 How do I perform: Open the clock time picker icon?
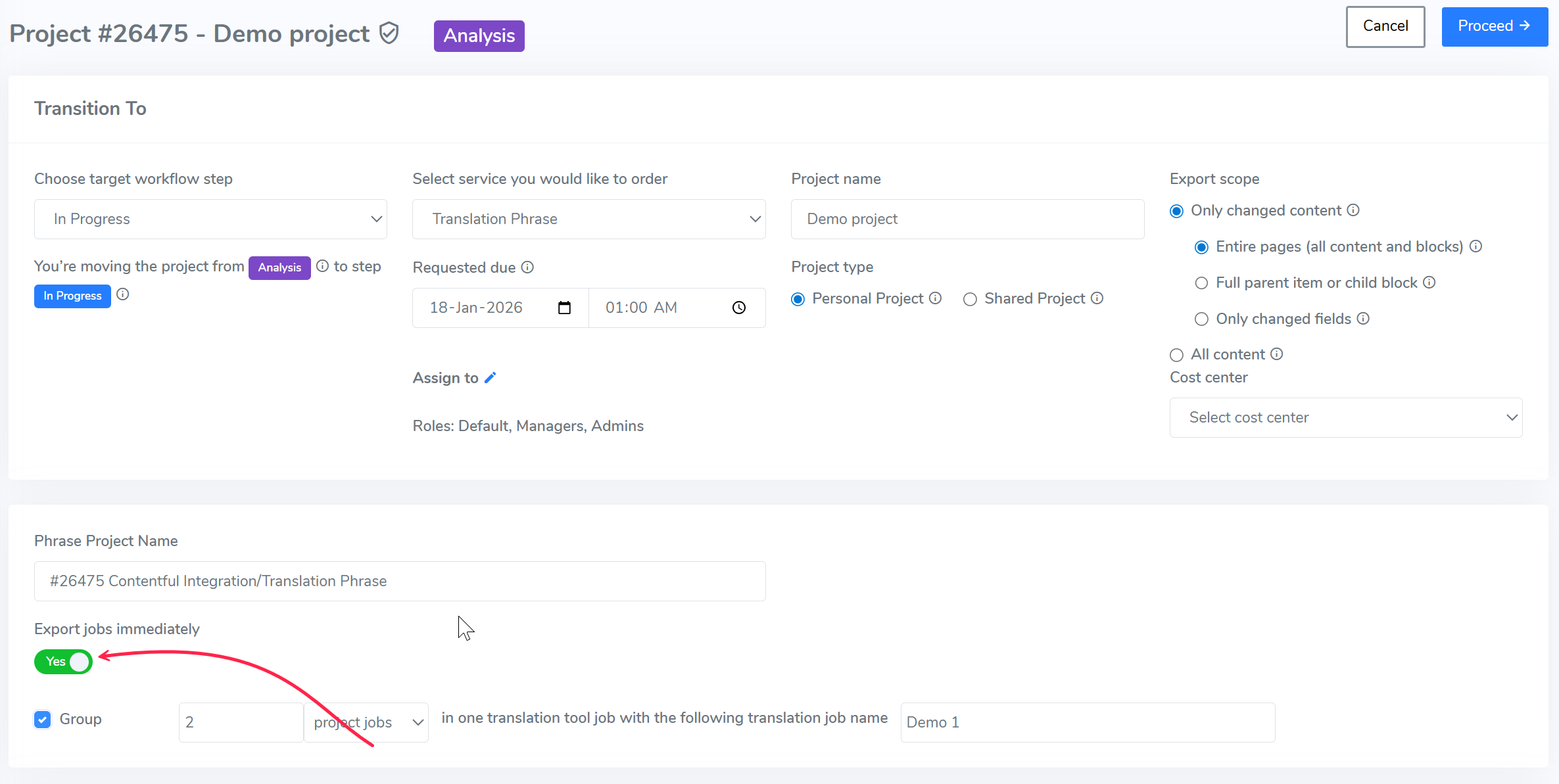[x=739, y=308]
